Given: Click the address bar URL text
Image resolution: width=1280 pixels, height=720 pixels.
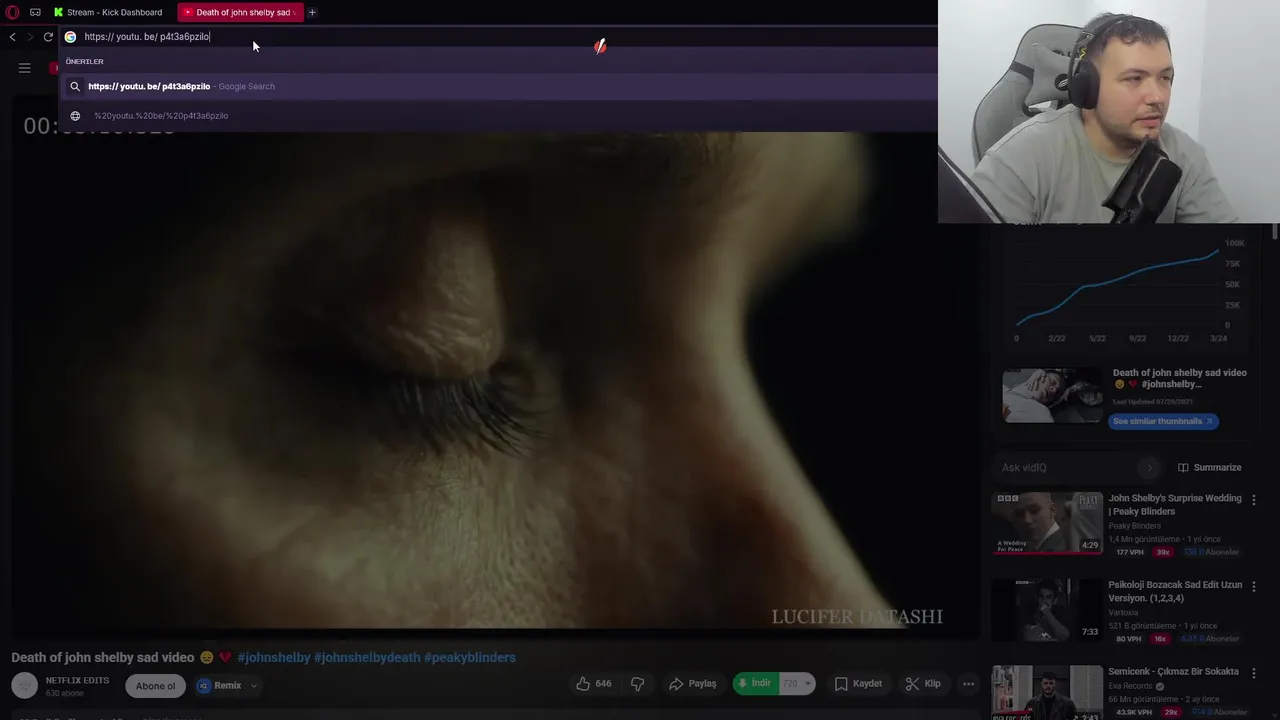Looking at the screenshot, I should (x=147, y=37).
